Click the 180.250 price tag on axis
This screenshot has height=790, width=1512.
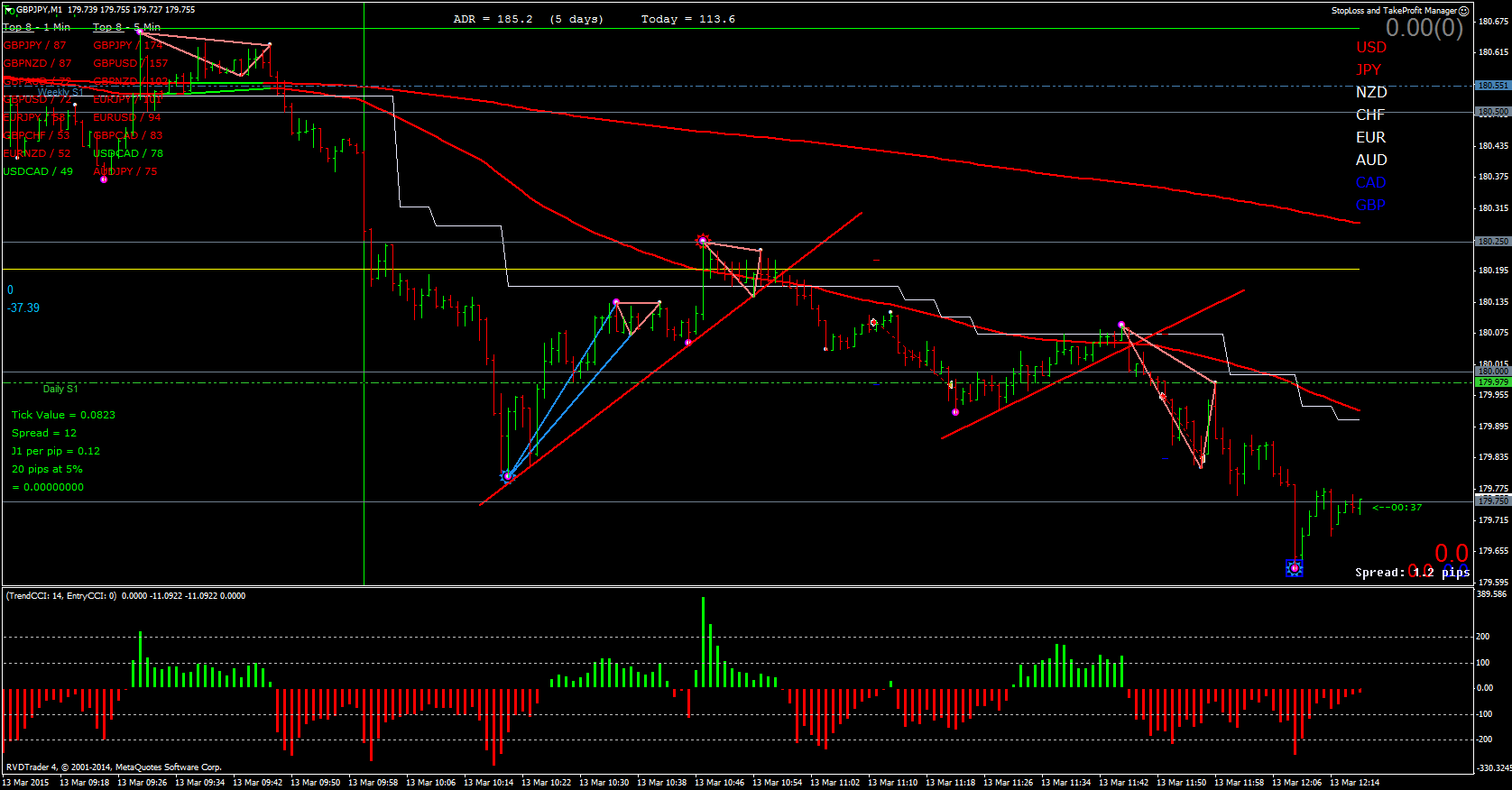coord(1492,242)
